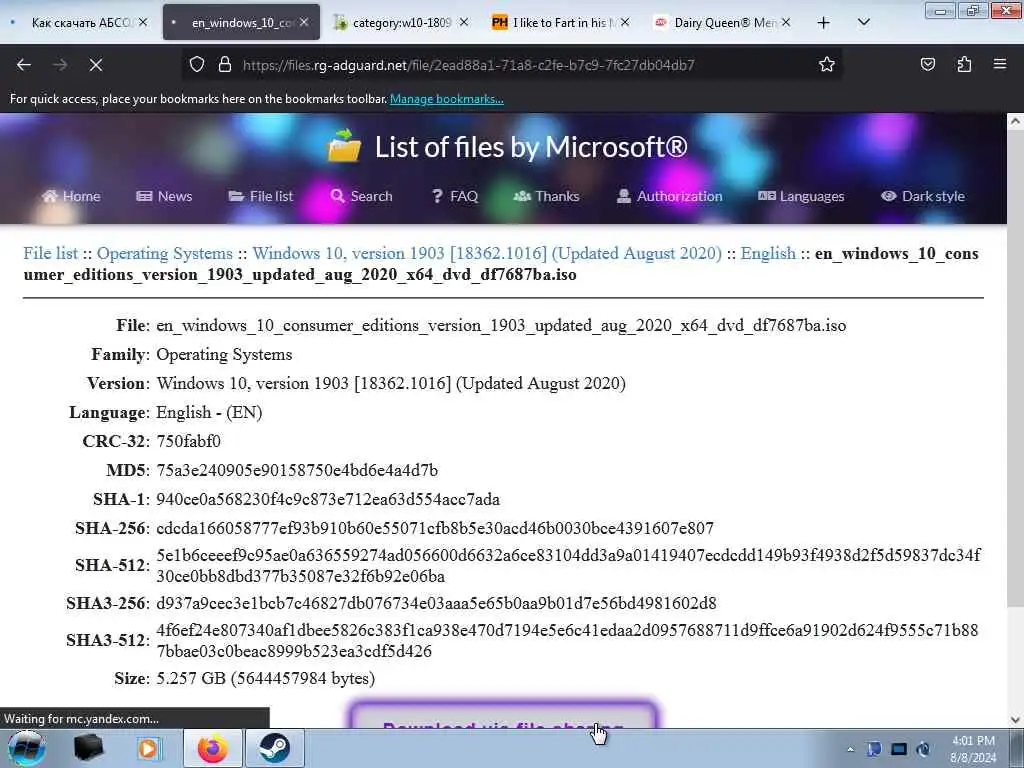Open tracking protection shield icon
This screenshot has width=1024, height=768.
point(197,65)
